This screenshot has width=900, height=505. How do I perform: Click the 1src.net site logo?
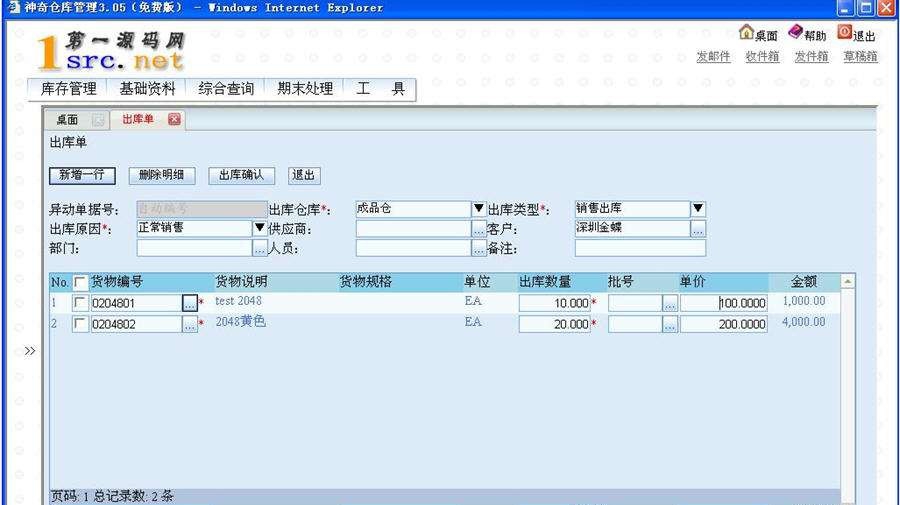110,52
